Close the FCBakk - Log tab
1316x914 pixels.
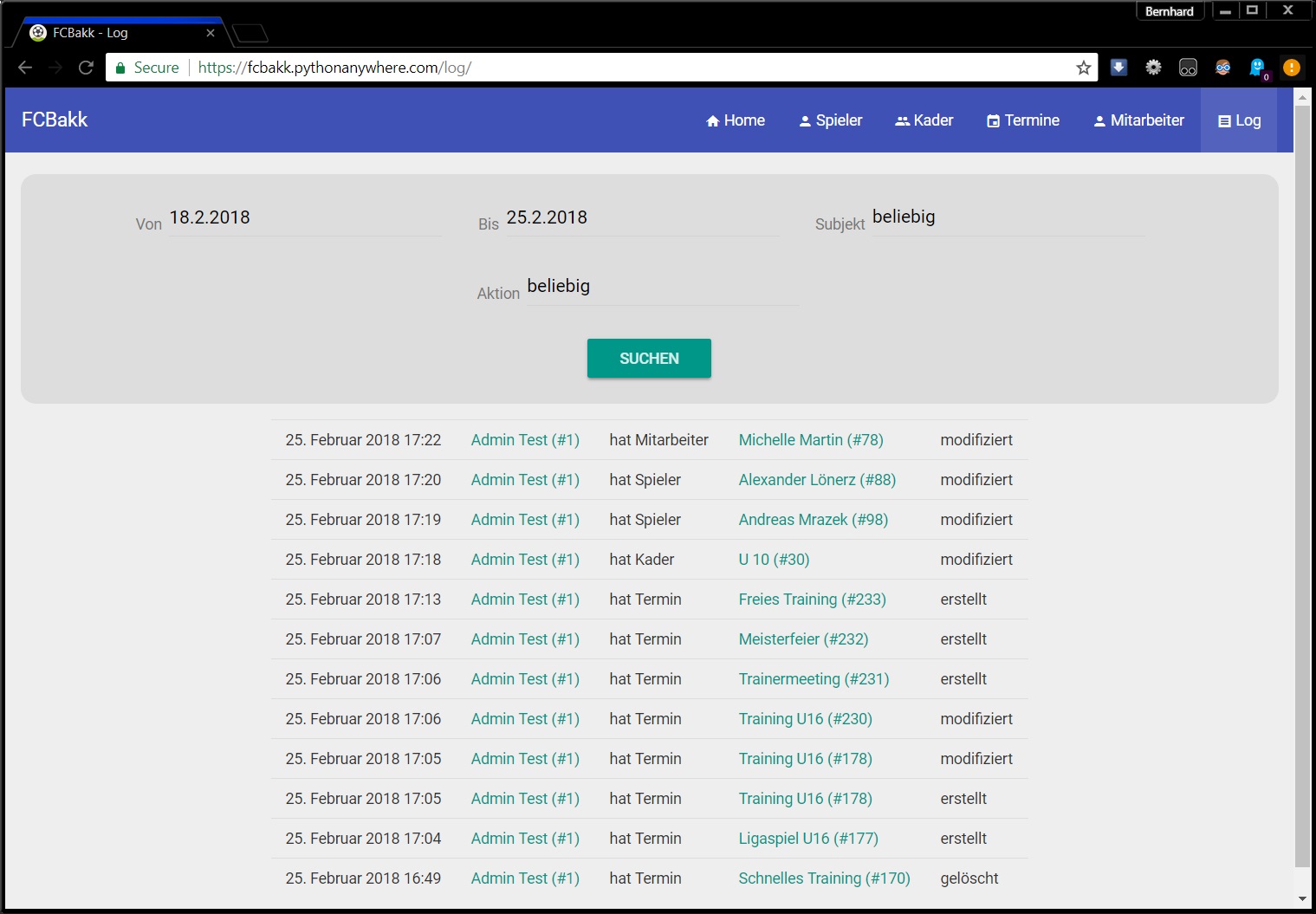click(x=211, y=33)
